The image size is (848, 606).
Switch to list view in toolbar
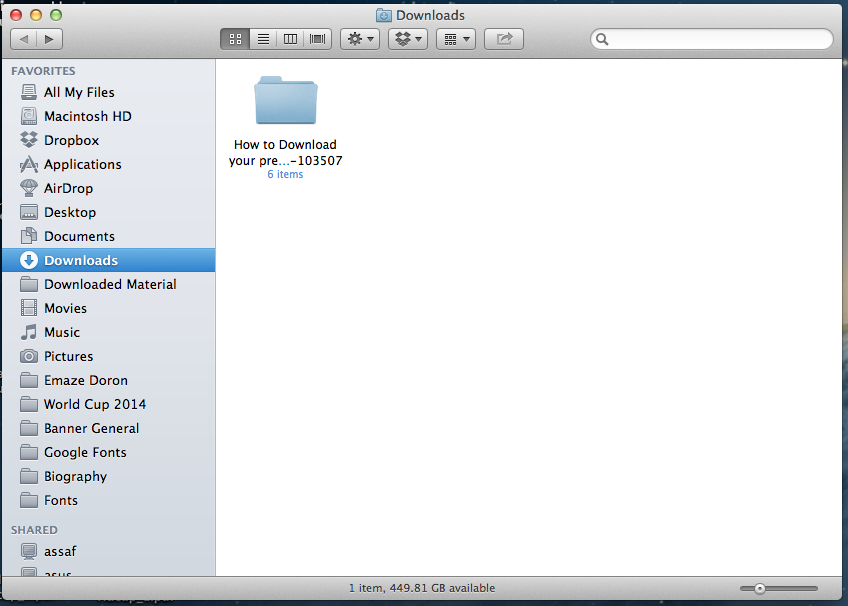(x=263, y=39)
